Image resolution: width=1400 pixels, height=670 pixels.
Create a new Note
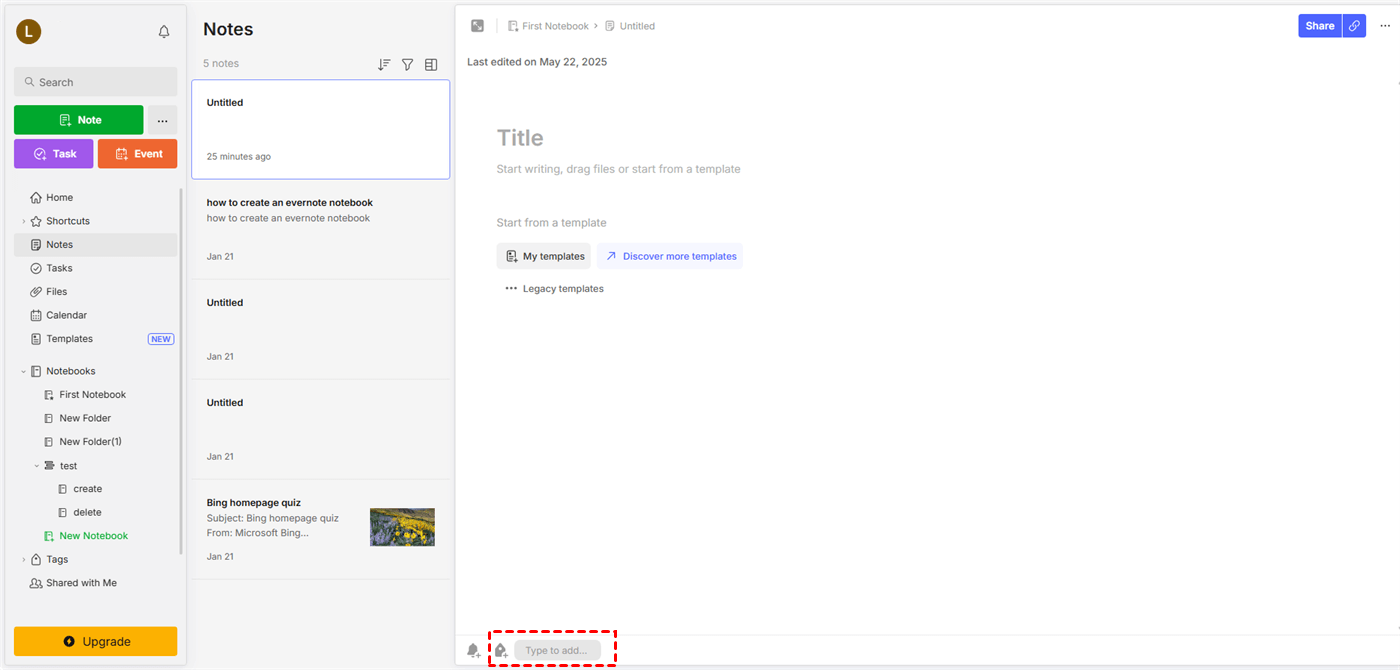(79, 120)
